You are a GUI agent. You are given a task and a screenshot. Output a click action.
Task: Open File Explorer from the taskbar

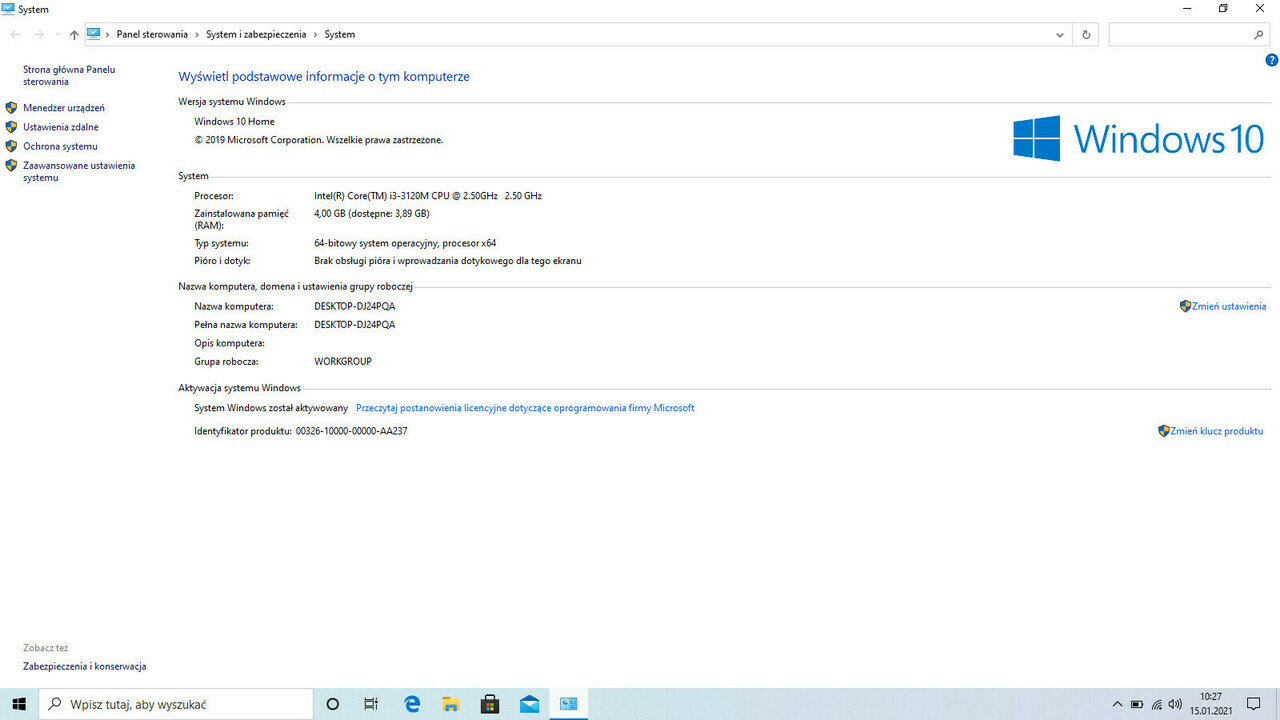click(450, 704)
